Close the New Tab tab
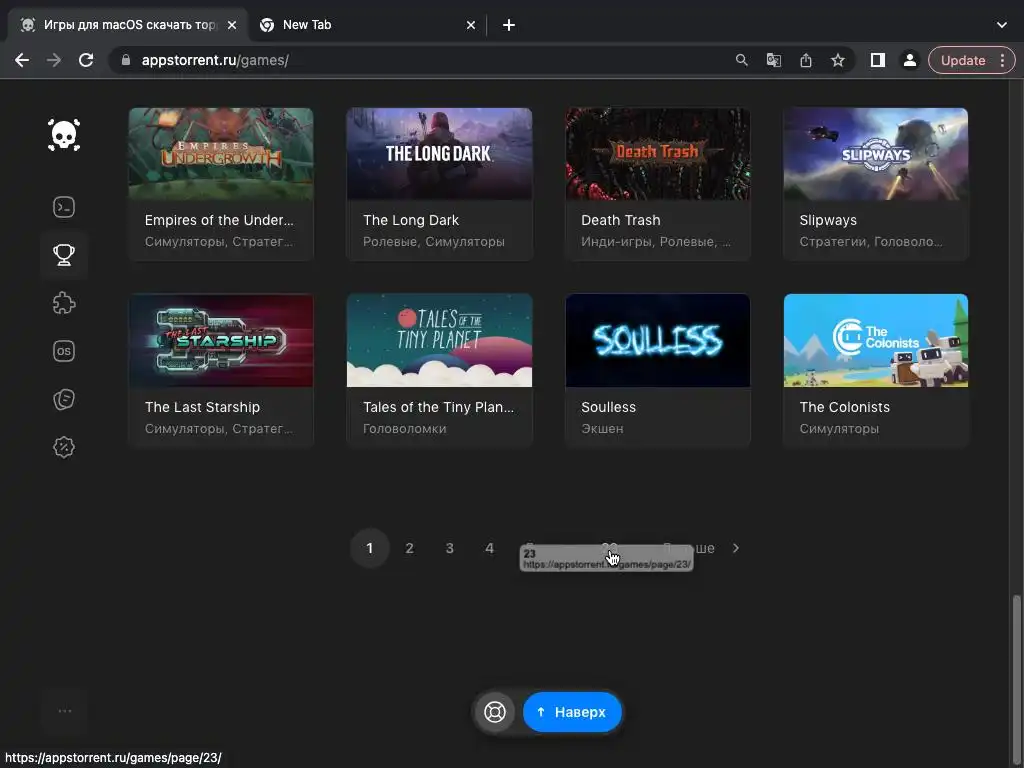1024x768 pixels. coord(471,25)
